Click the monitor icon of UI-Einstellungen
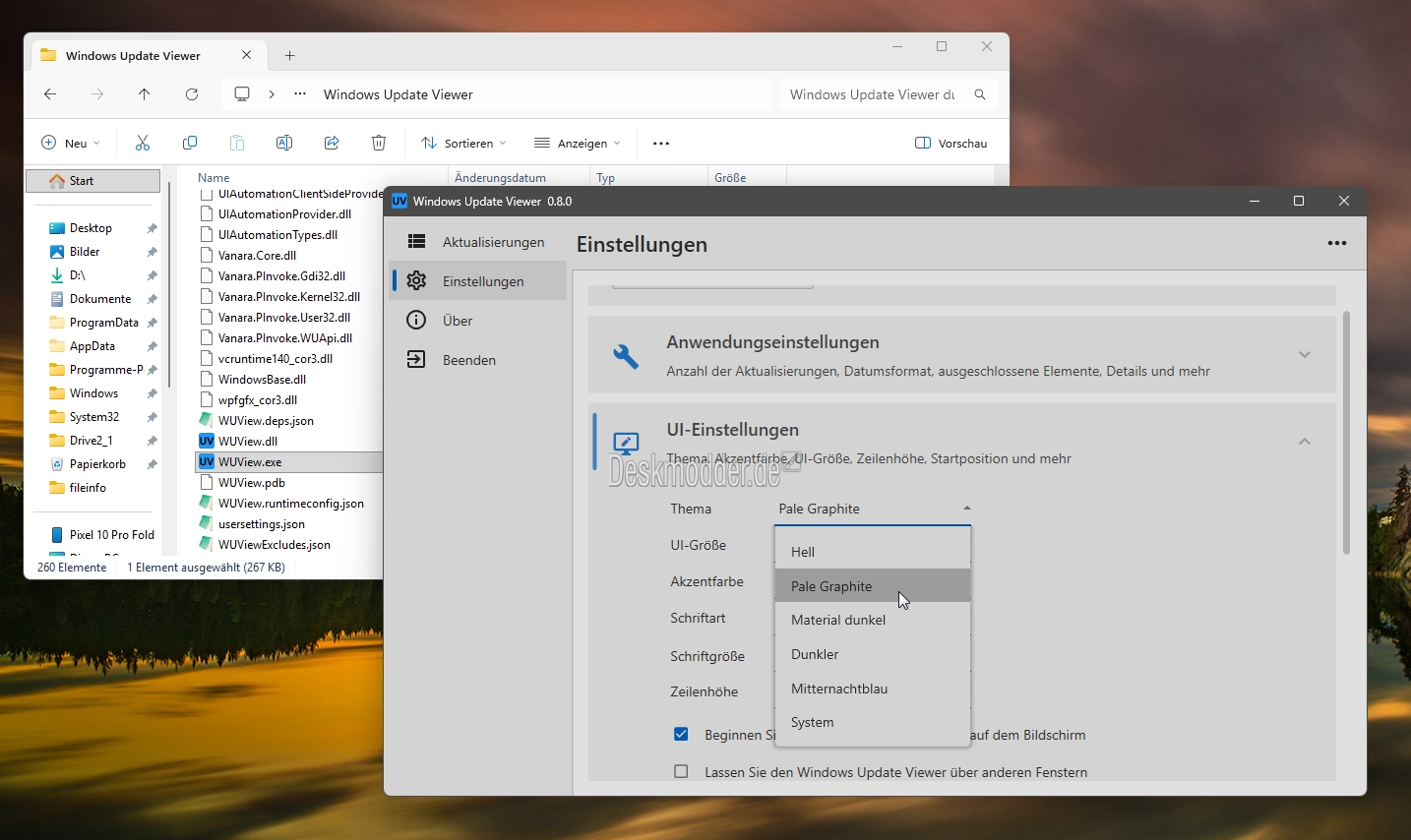Viewport: 1411px width, 840px height. pyautogui.click(x=626, y=443)
